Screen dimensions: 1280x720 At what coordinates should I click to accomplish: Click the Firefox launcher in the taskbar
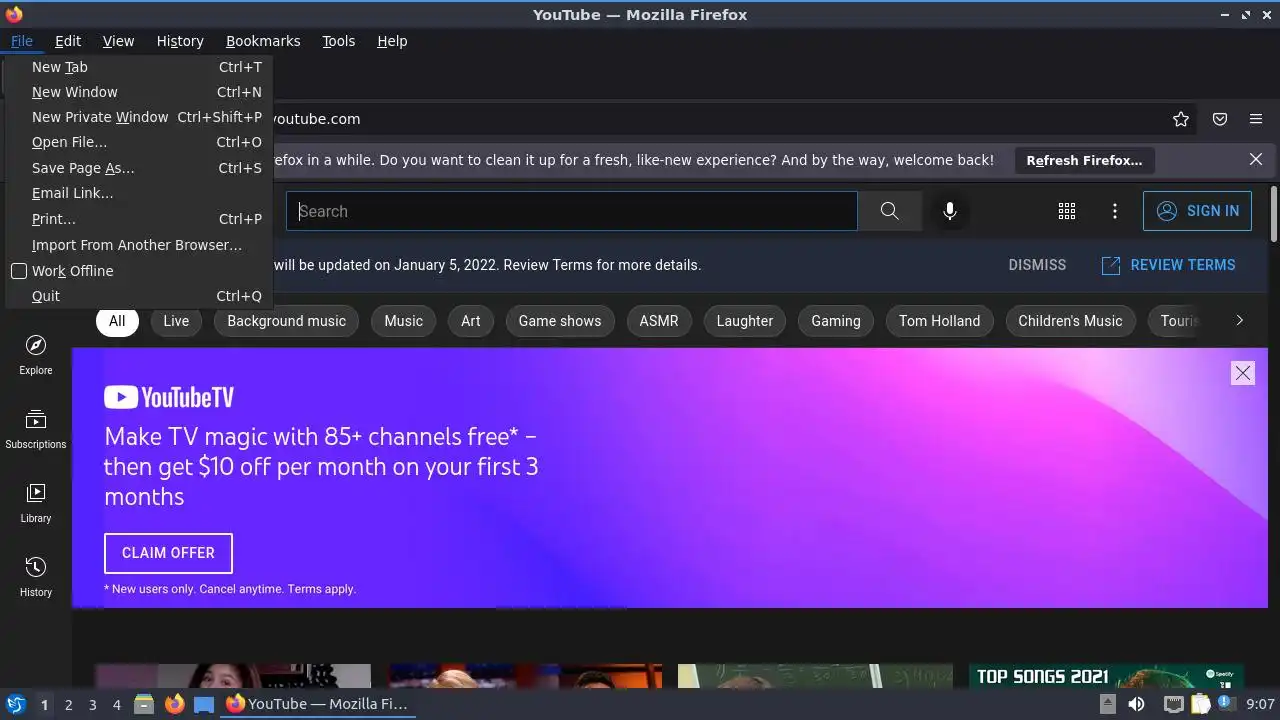pos(174,704)
